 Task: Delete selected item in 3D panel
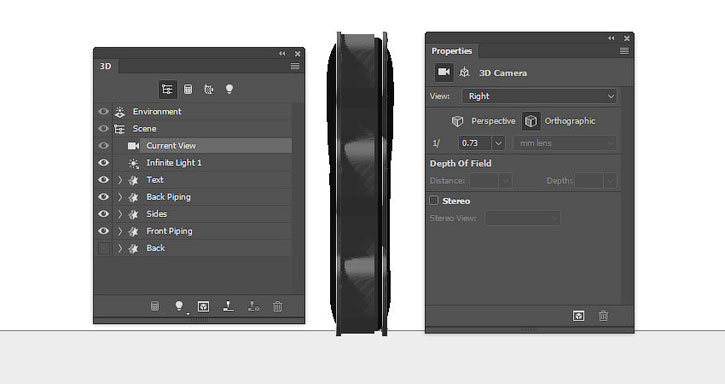tap(277, 306)
